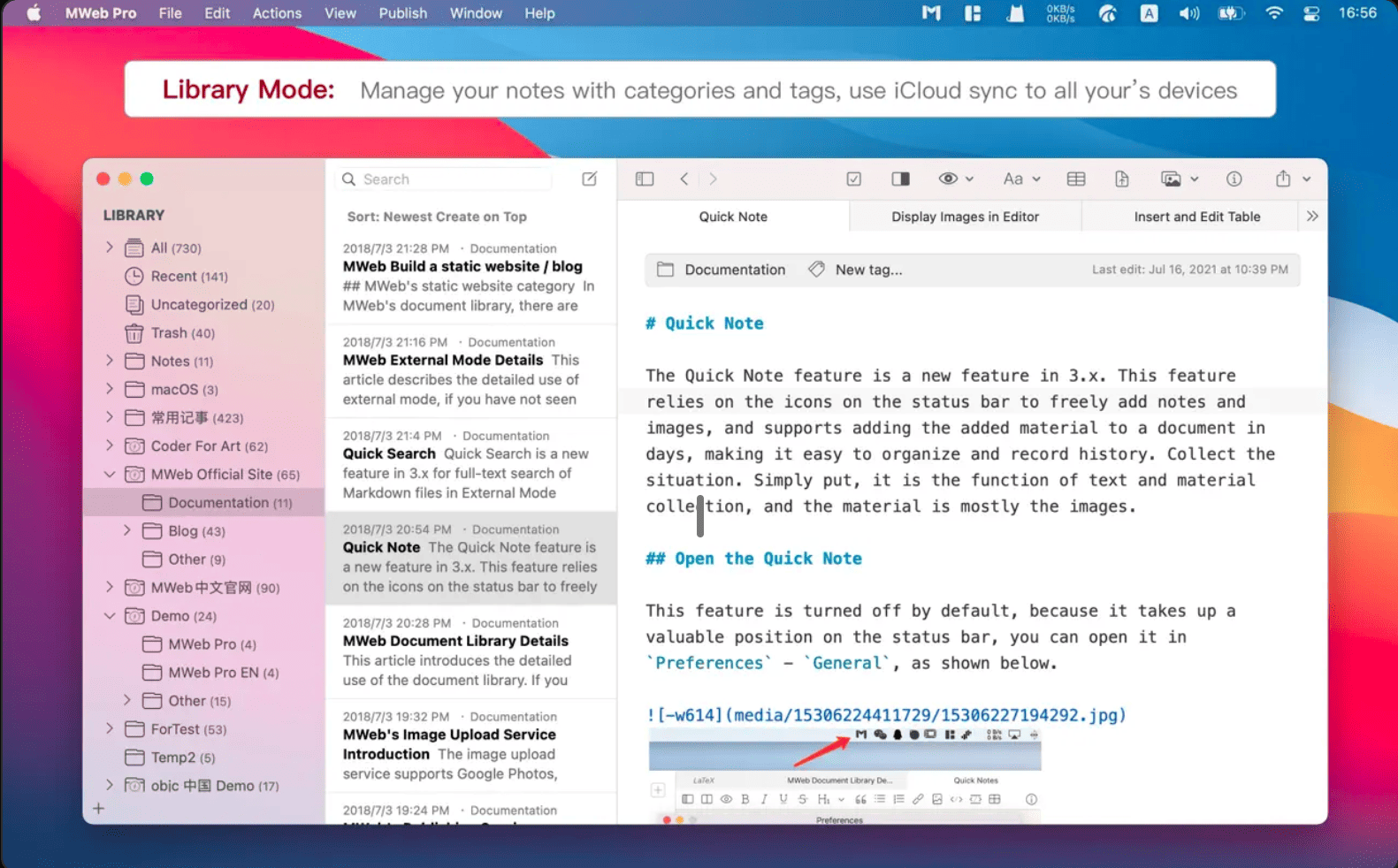Open the Quick Search note in list
The width and height of the screenshot is (1398, 868).
[470, 464]
